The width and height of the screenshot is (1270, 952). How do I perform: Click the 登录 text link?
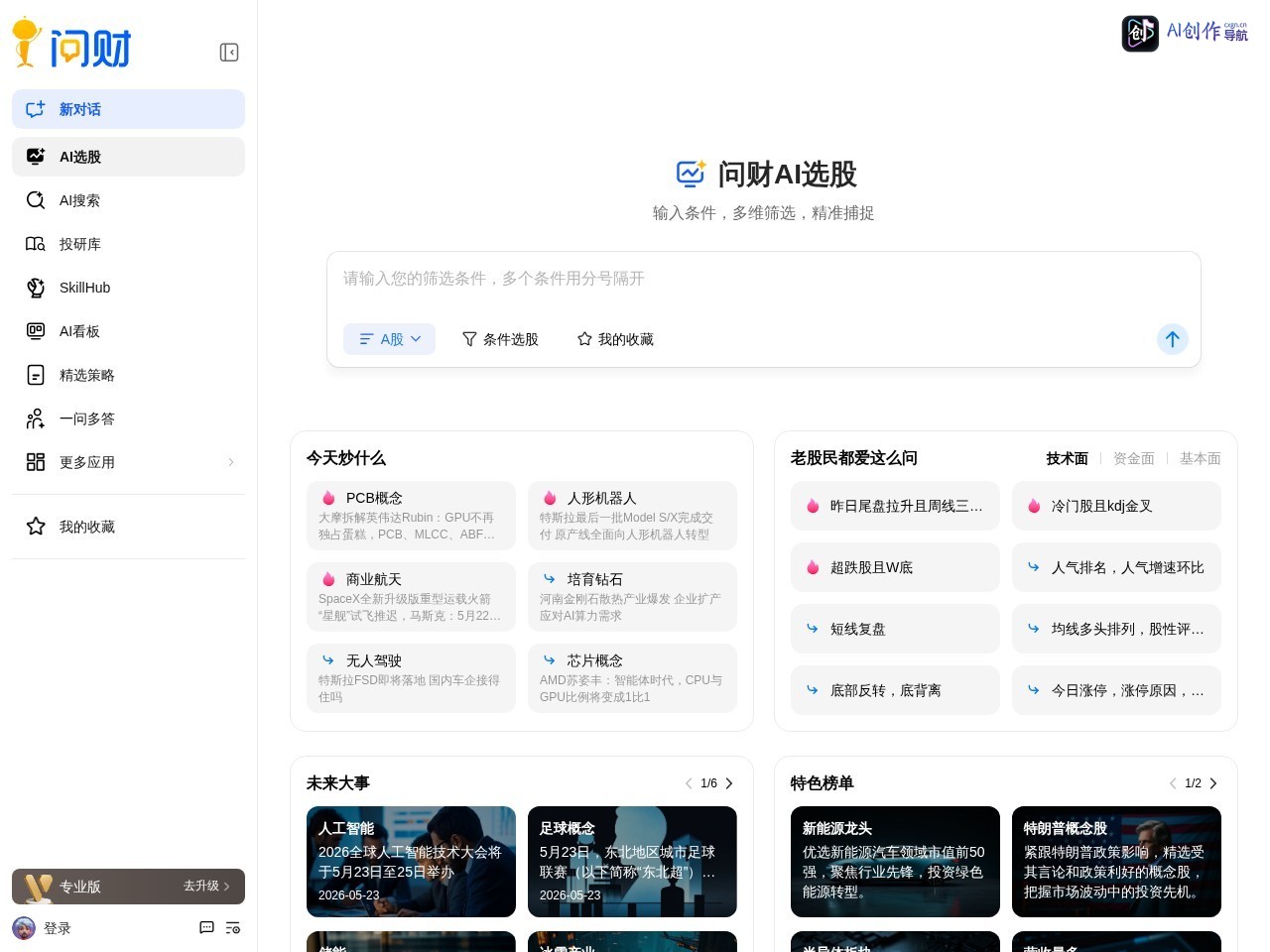click(58, 928)
